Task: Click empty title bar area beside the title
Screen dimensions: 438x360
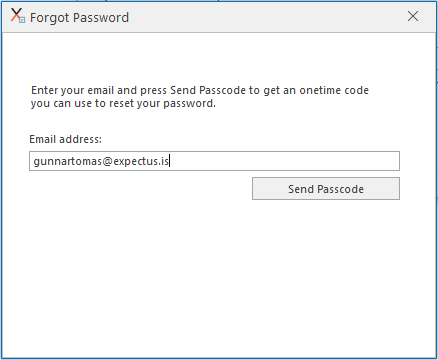Action: (x=267, y=17)
